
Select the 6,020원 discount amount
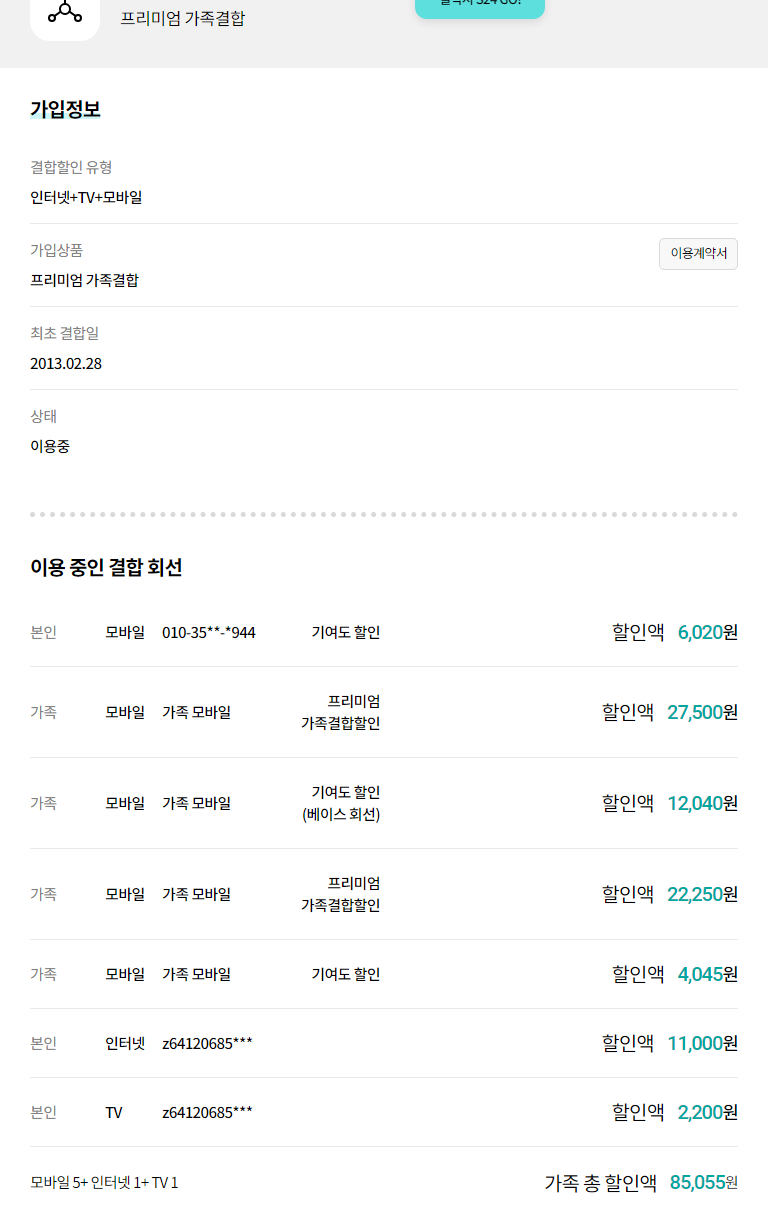[x=707, y=632]
